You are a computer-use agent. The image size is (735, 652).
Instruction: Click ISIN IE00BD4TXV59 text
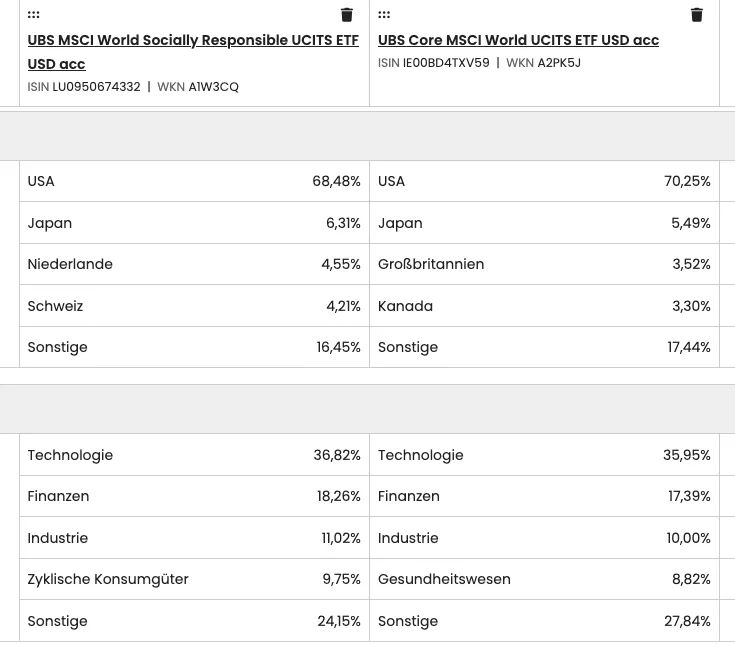[434, 63]
